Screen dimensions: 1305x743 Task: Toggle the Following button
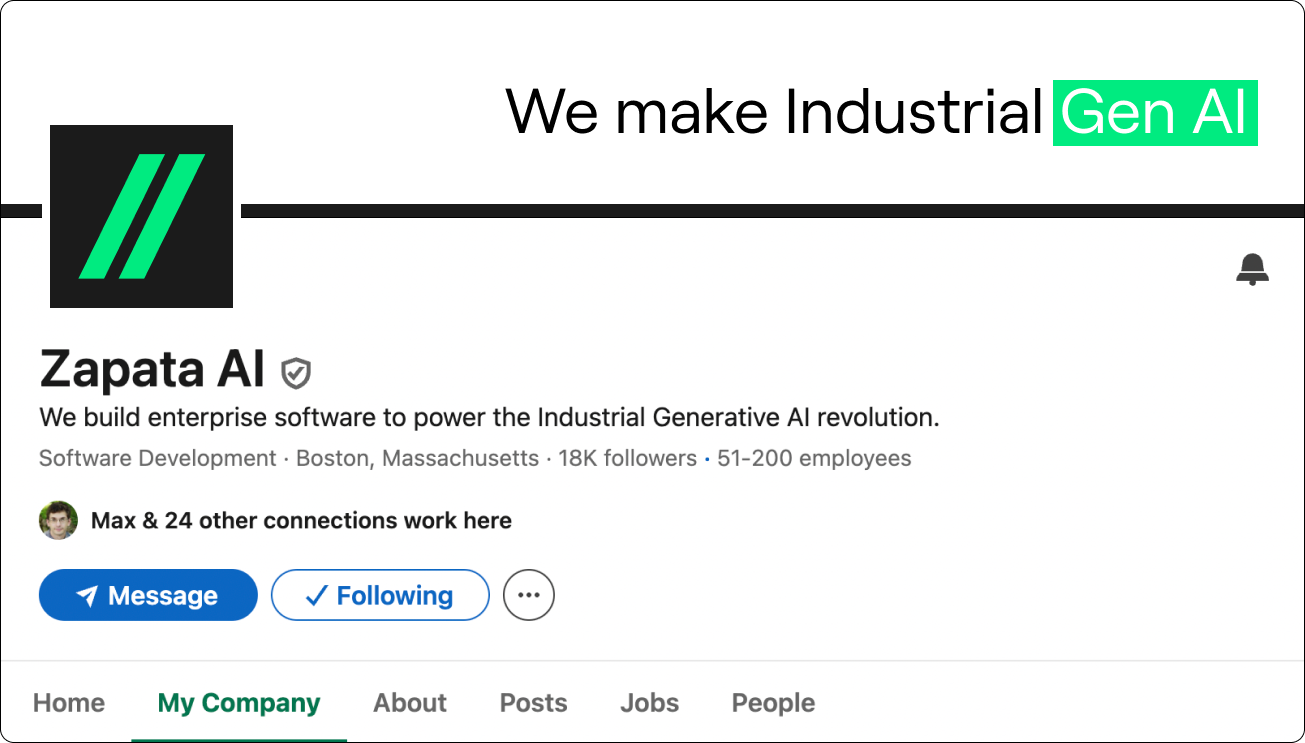click(x=380, y=595)
